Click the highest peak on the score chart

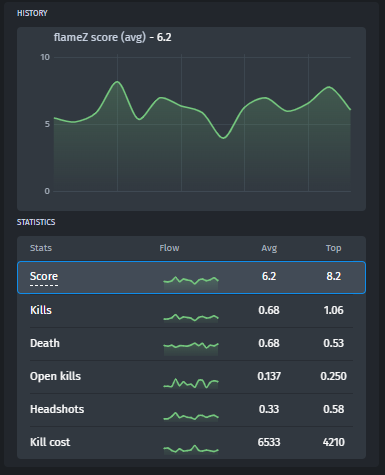click(117, 82)
